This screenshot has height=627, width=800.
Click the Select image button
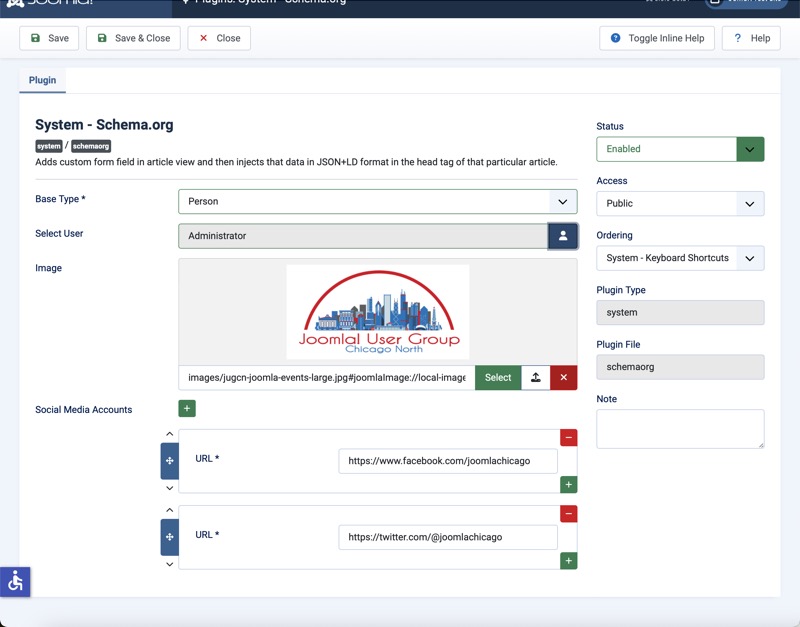coord(498,378)
